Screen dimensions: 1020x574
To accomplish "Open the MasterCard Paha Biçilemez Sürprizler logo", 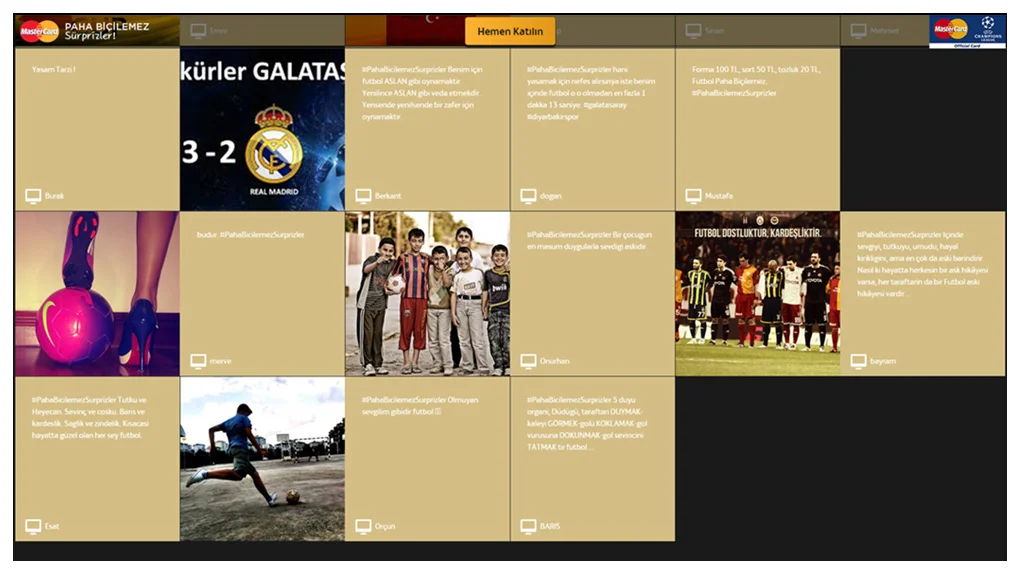I will click(x=85, y=31).
